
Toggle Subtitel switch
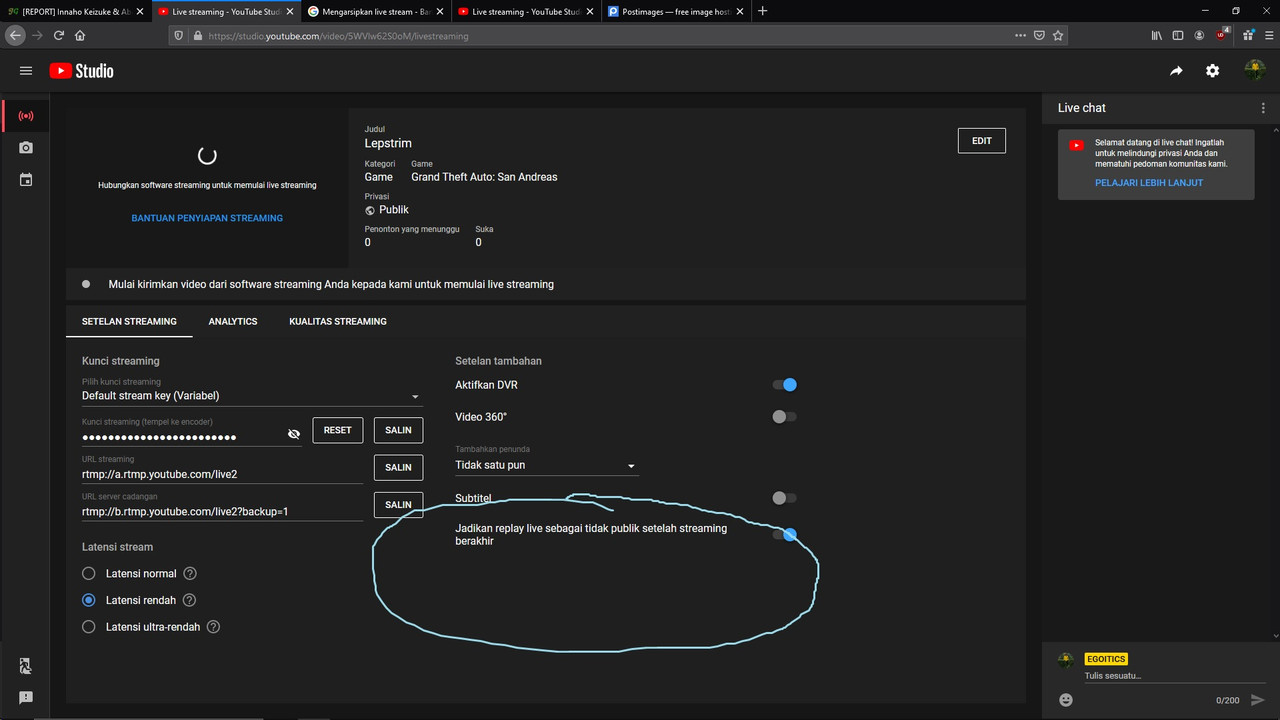(x=784, y=498)
